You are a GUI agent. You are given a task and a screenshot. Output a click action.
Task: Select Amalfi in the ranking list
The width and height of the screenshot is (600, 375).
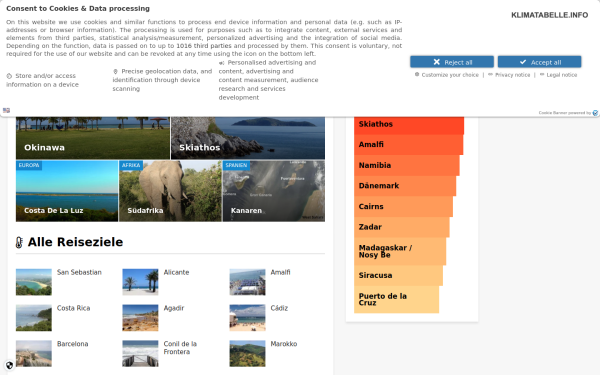408,145
